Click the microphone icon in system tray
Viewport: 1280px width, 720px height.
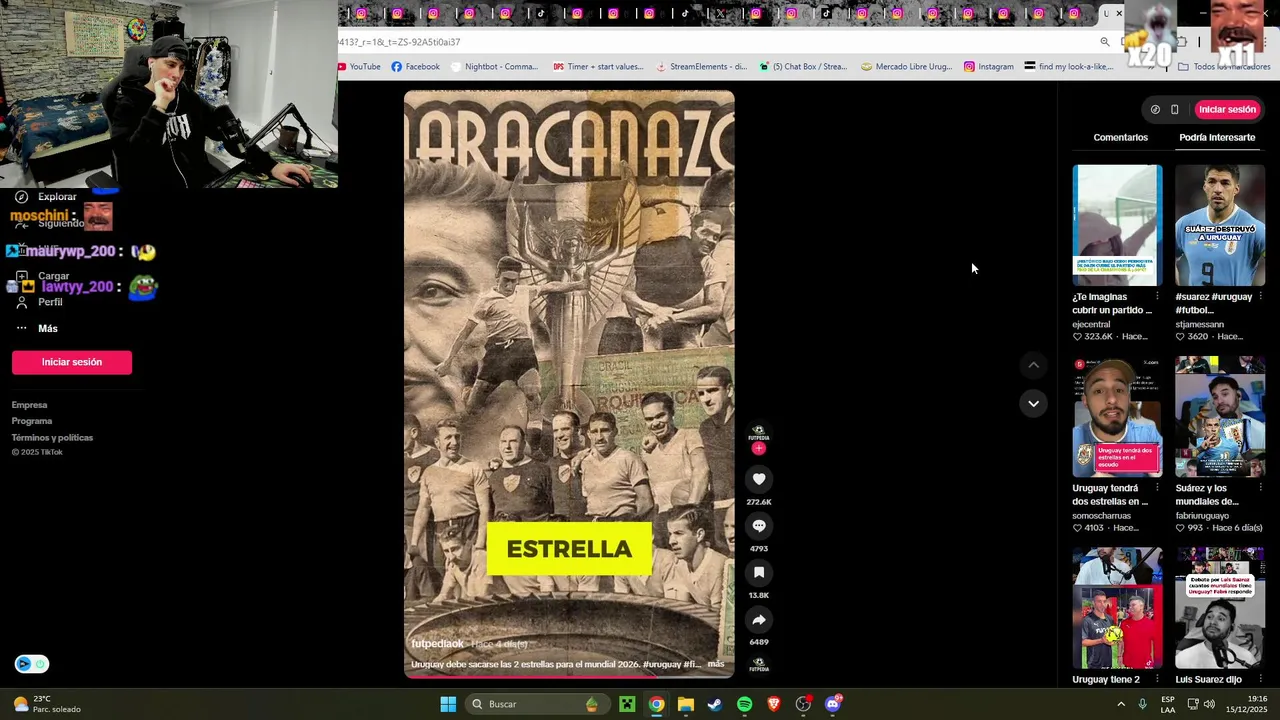pos(1142,704)
